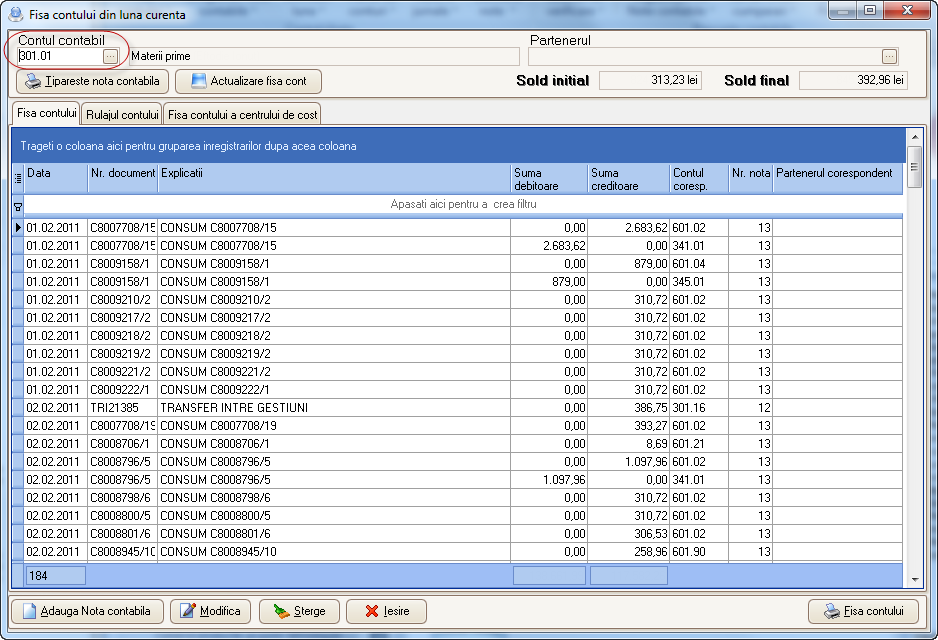Click the scroll down arrow of the grid
This screenshot has width=938, height=640.
tap(914, 579)
